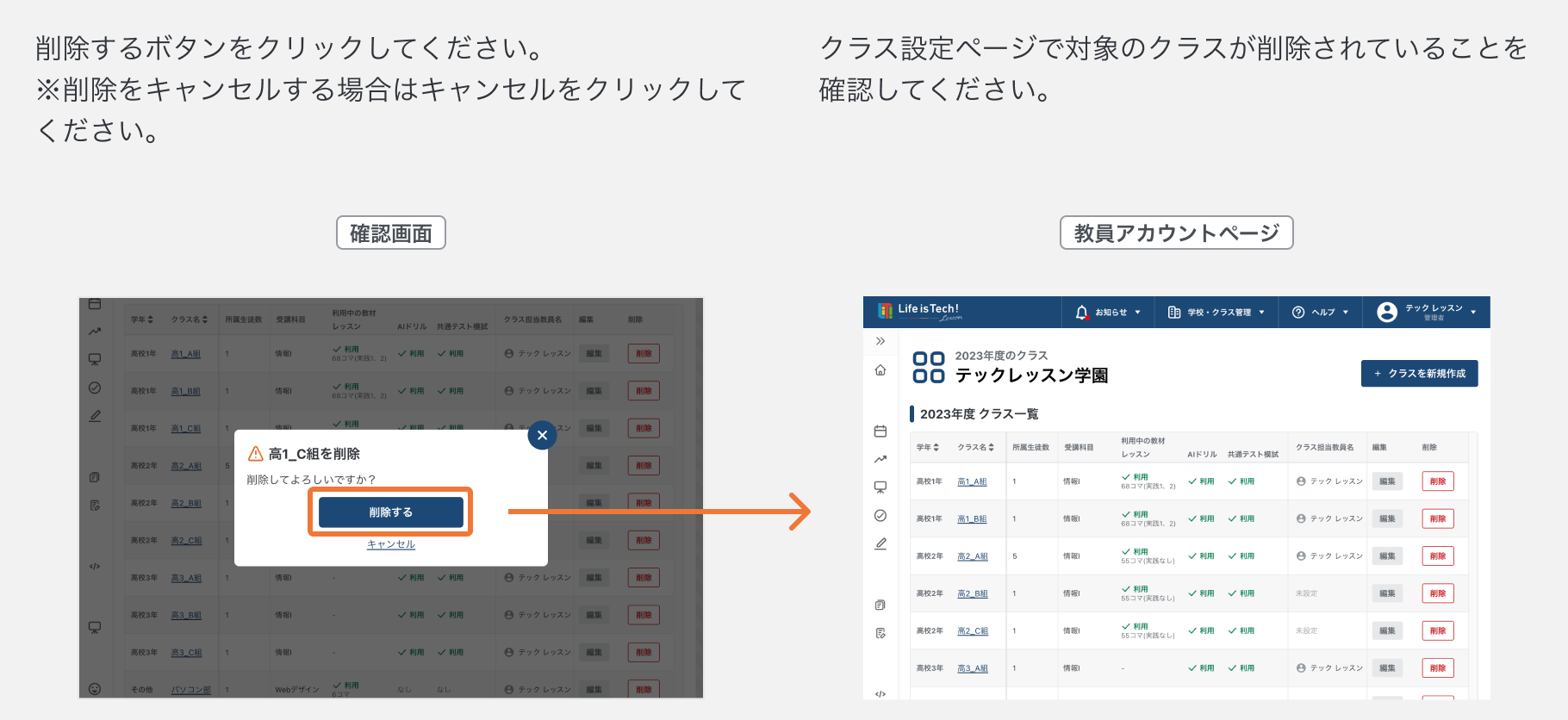Sort by クラス名 in the teacher account page table
The width and height of the screenshot is (1568, 720).
976,448
